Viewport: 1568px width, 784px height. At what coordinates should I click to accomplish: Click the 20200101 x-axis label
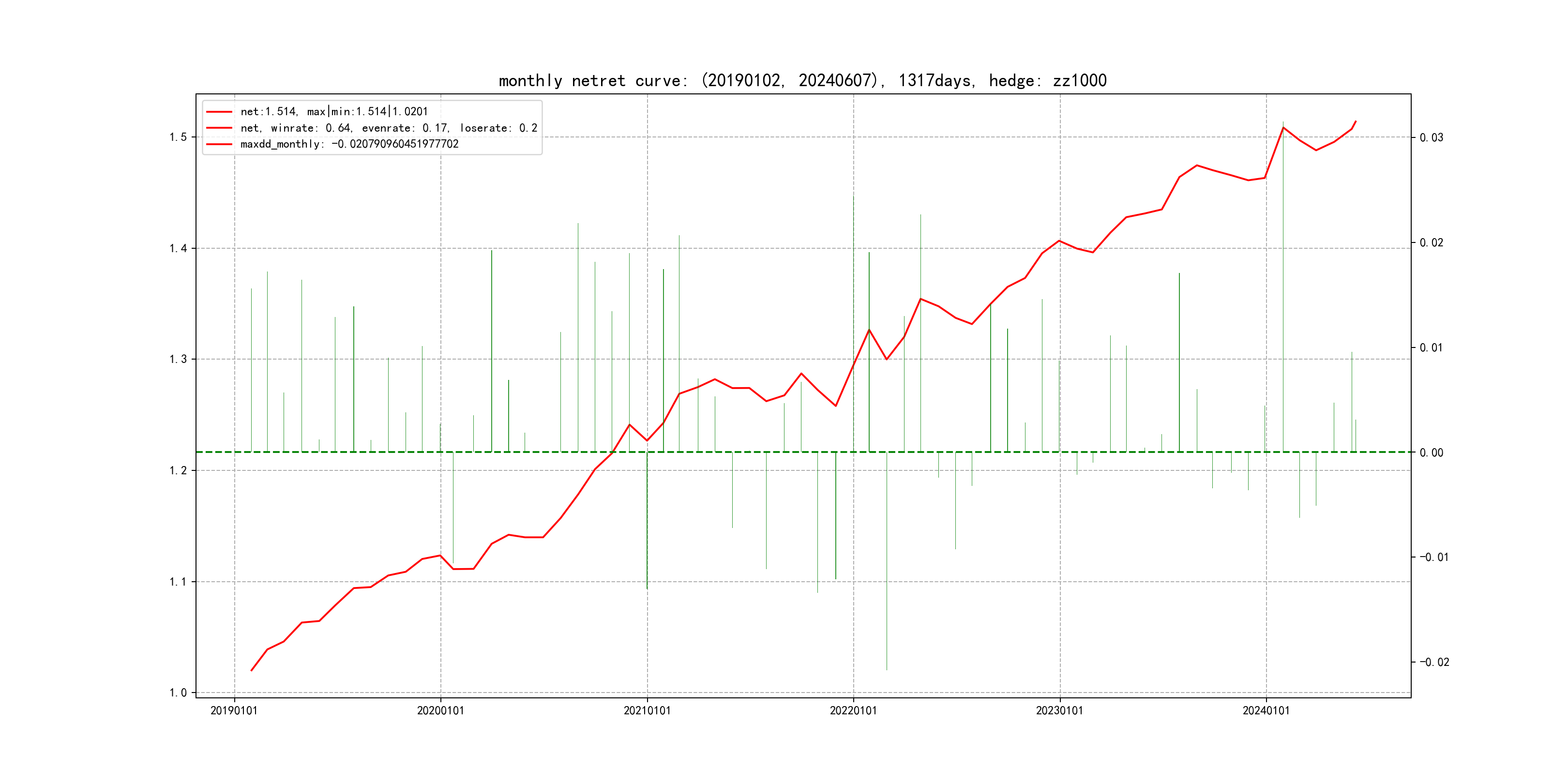pyautogui.click(x=440, y=710)
